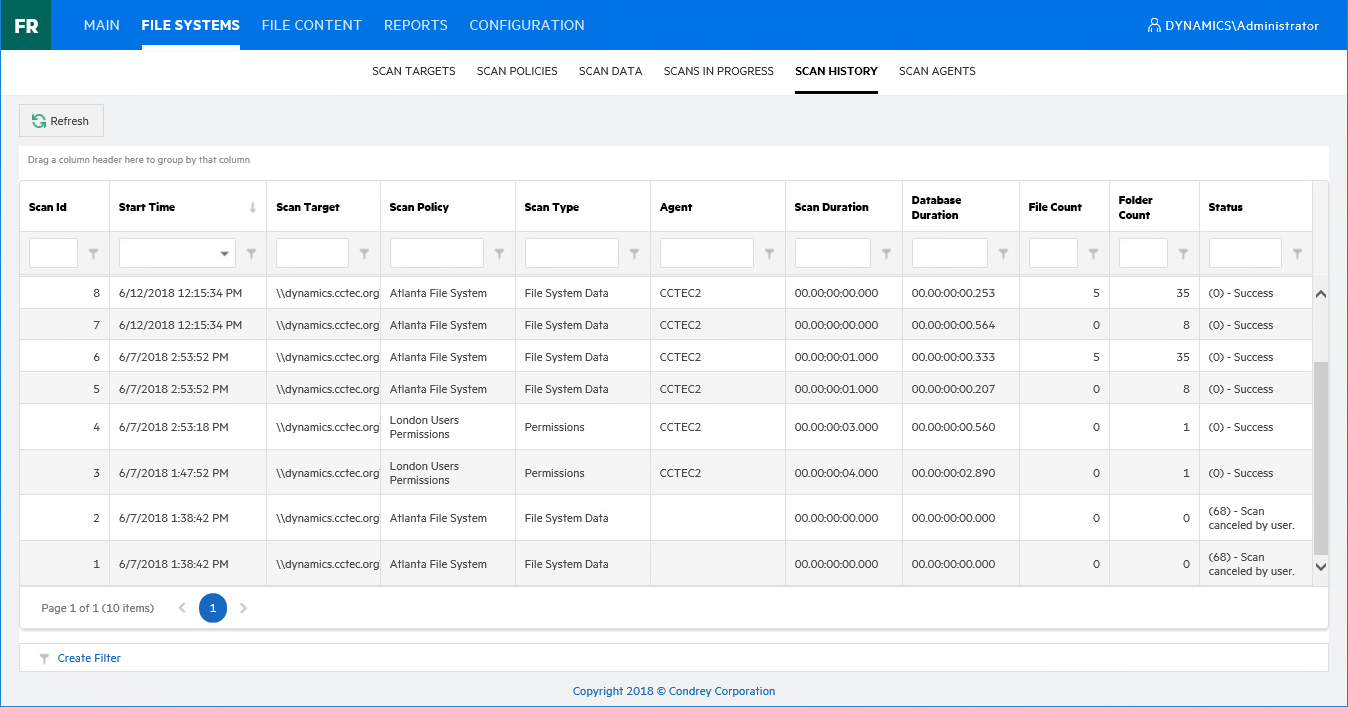
Task: Go to the next page arrow
Action: coord(243,608)
